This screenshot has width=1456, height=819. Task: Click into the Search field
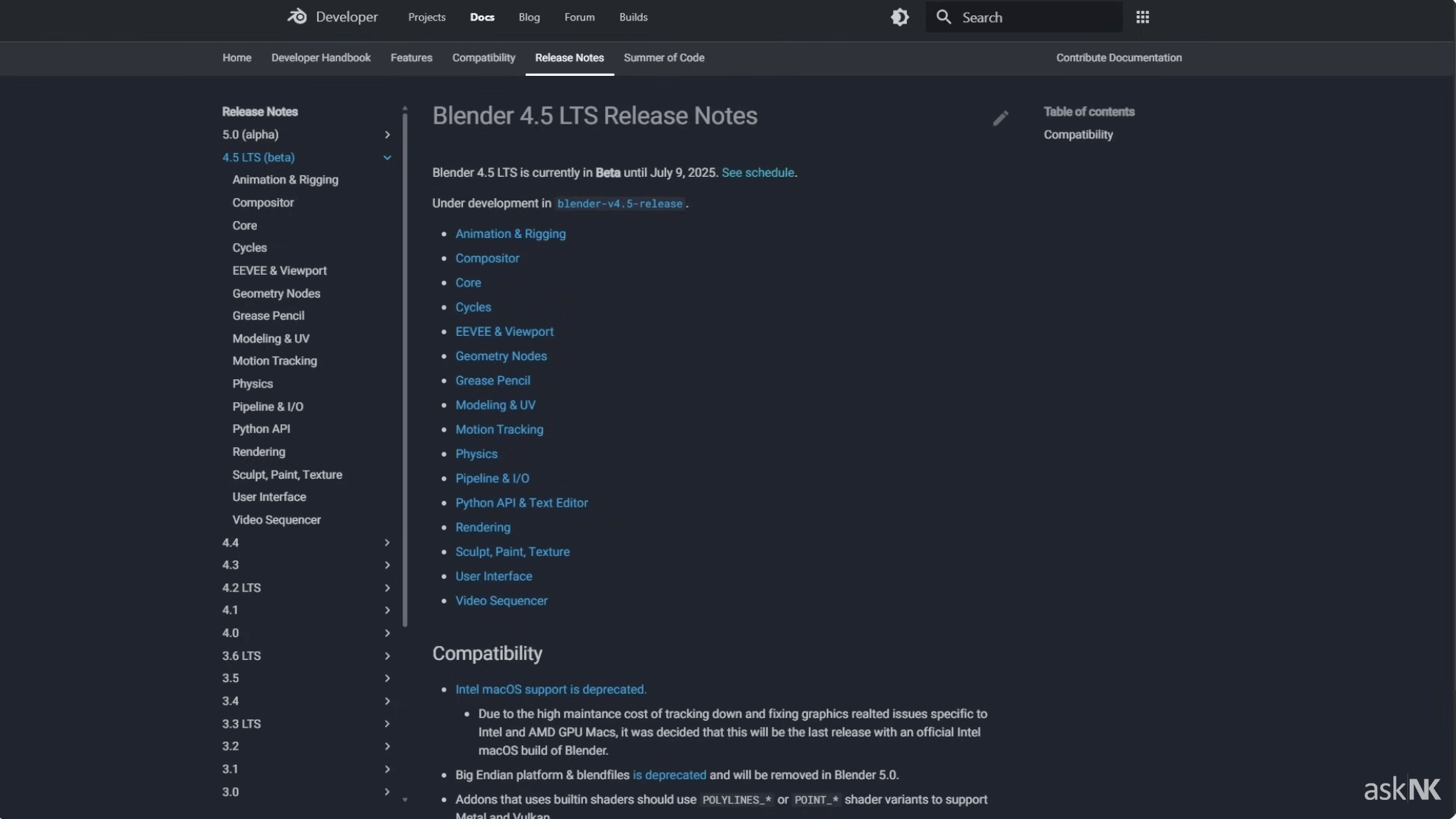pyautogui.click(x=1024, y=17)
